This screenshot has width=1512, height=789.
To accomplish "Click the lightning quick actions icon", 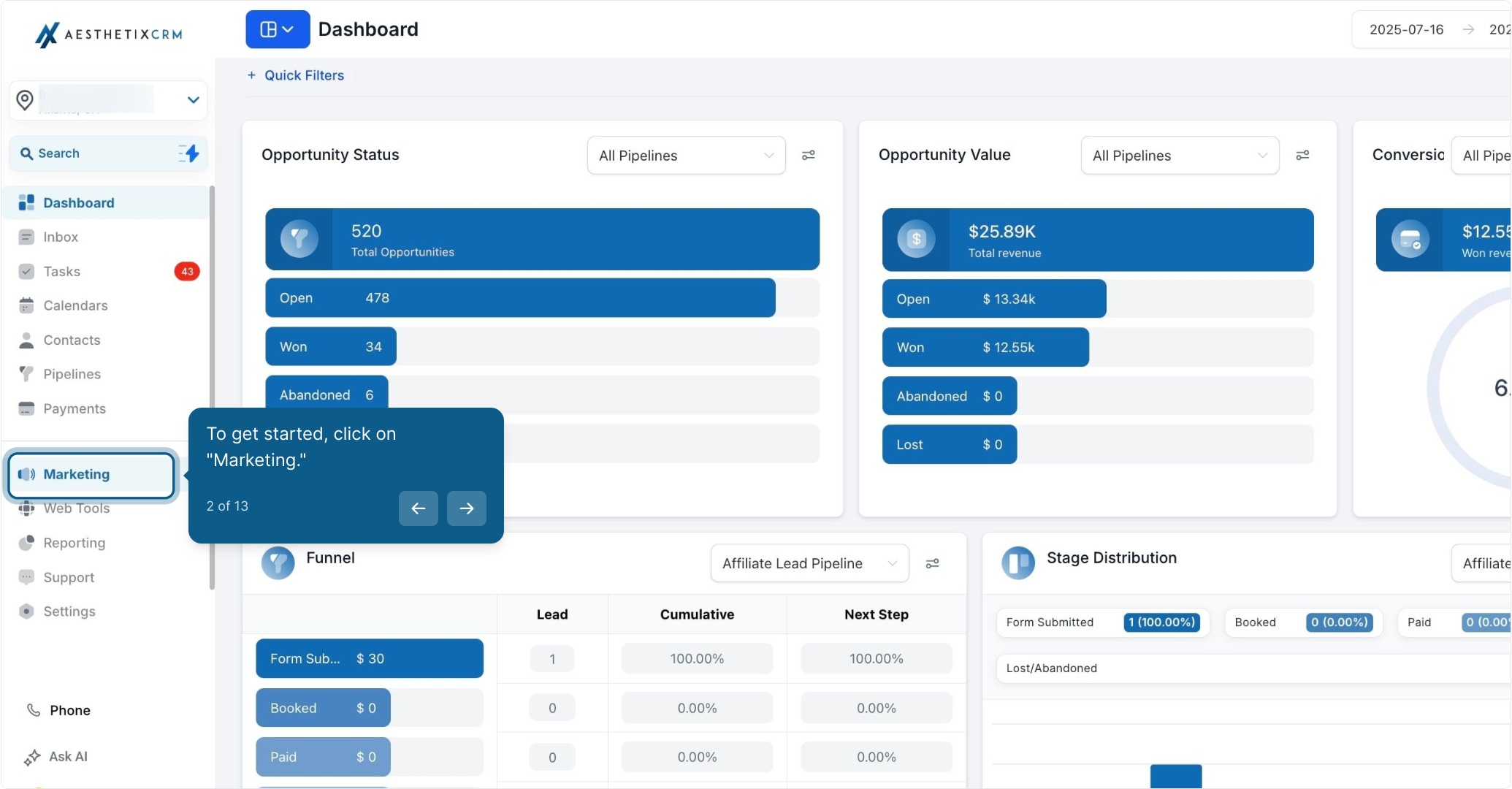I will [x=190, y=153].
